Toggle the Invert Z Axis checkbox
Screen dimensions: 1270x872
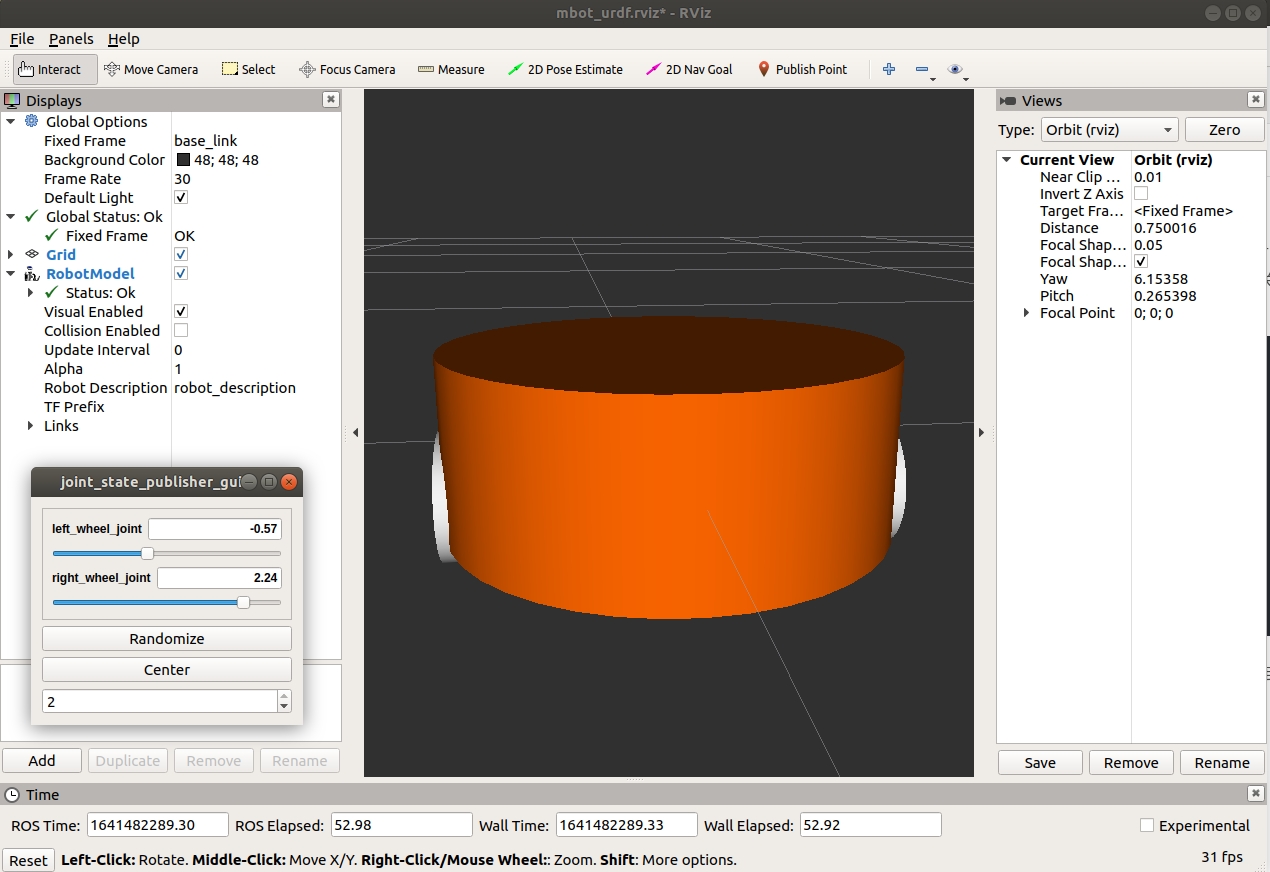(1141, 194)
